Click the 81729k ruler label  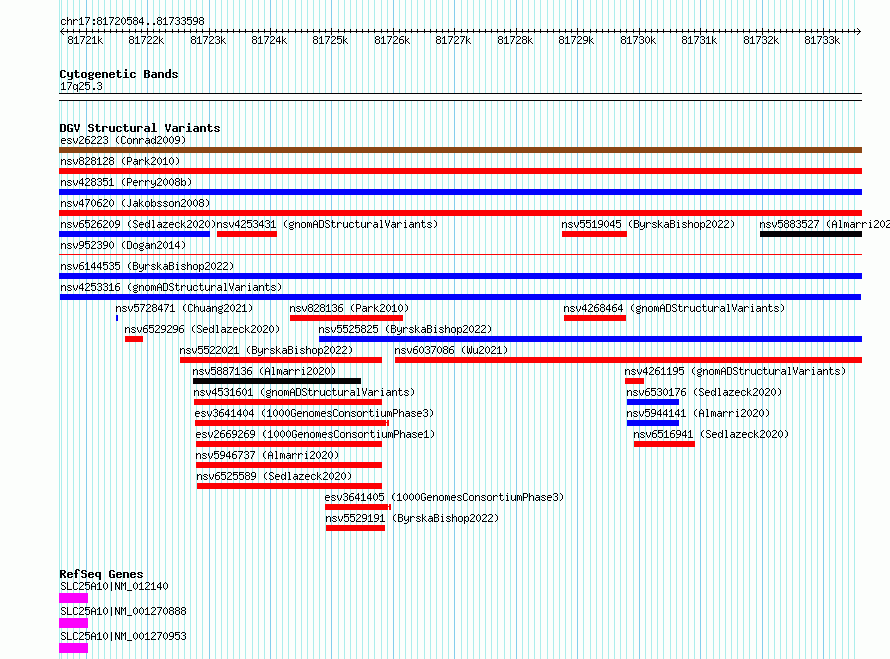point(576,40)
